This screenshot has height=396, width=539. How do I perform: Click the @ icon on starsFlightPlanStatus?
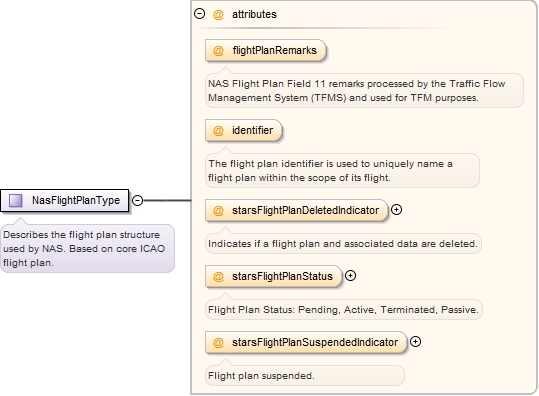[x=218, y=276]
